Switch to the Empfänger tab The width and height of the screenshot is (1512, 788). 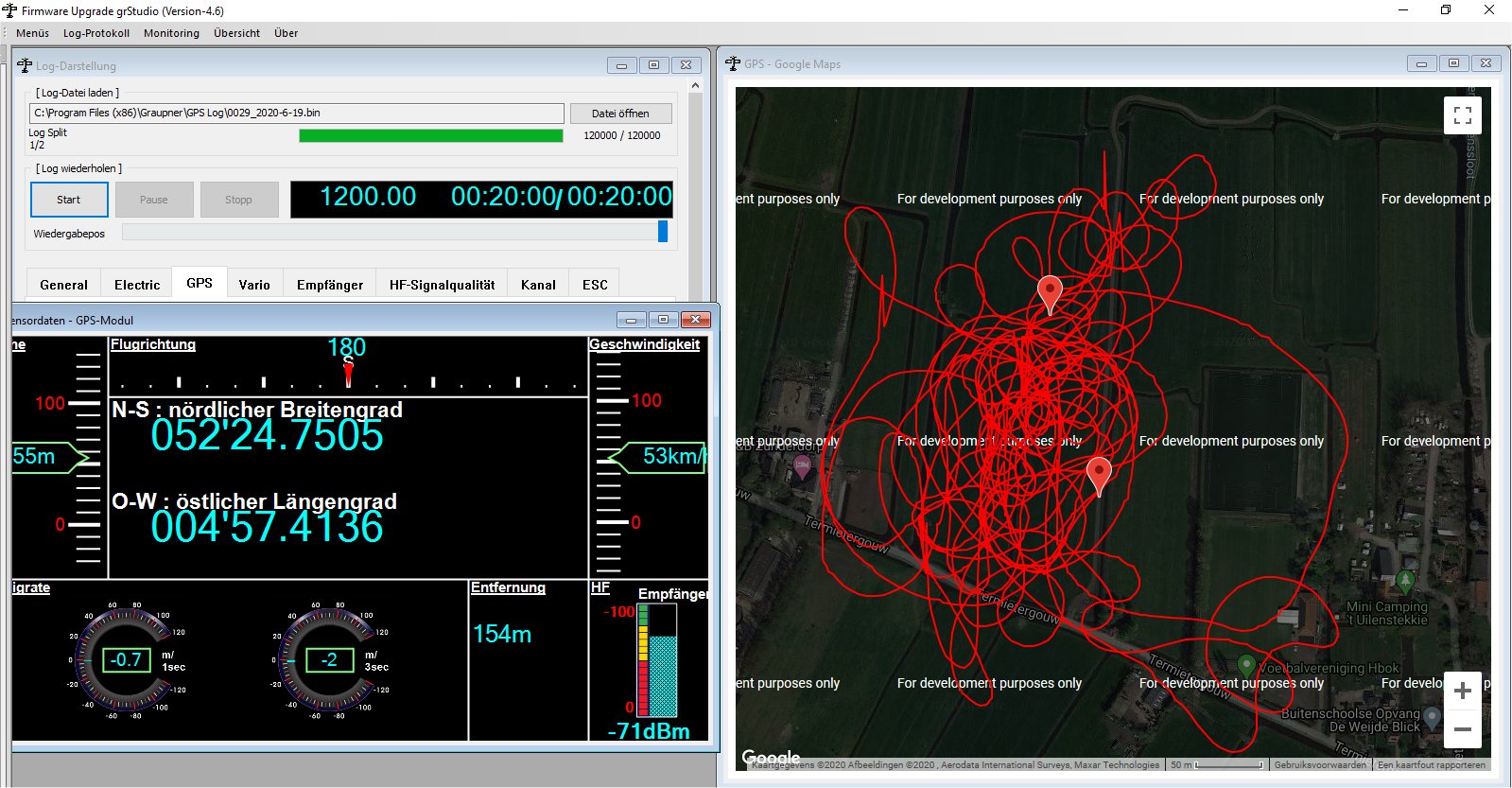click(330, 285)
